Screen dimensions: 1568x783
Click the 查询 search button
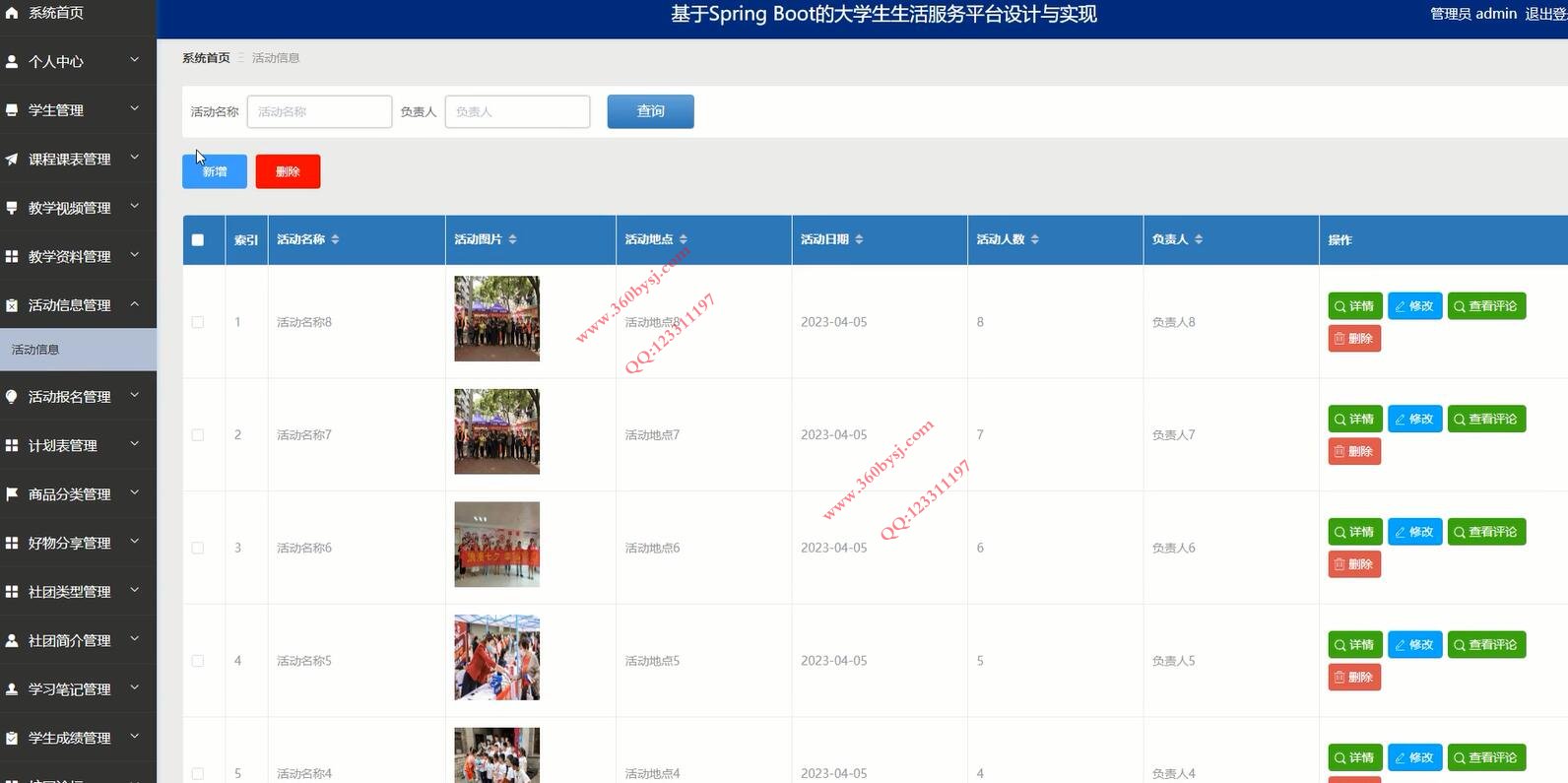(650, 111)
